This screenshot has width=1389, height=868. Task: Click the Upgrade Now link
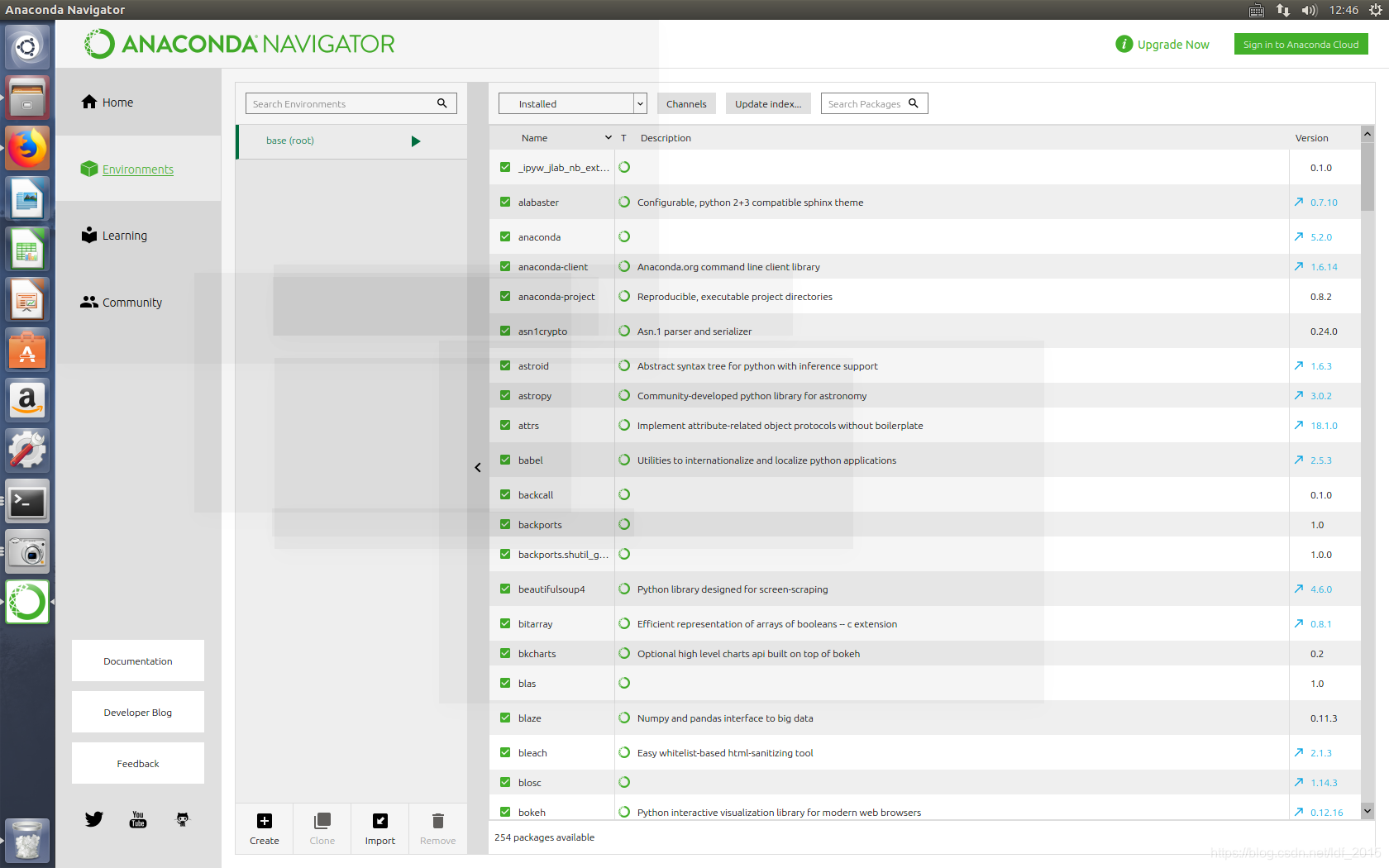(1173, 45)
